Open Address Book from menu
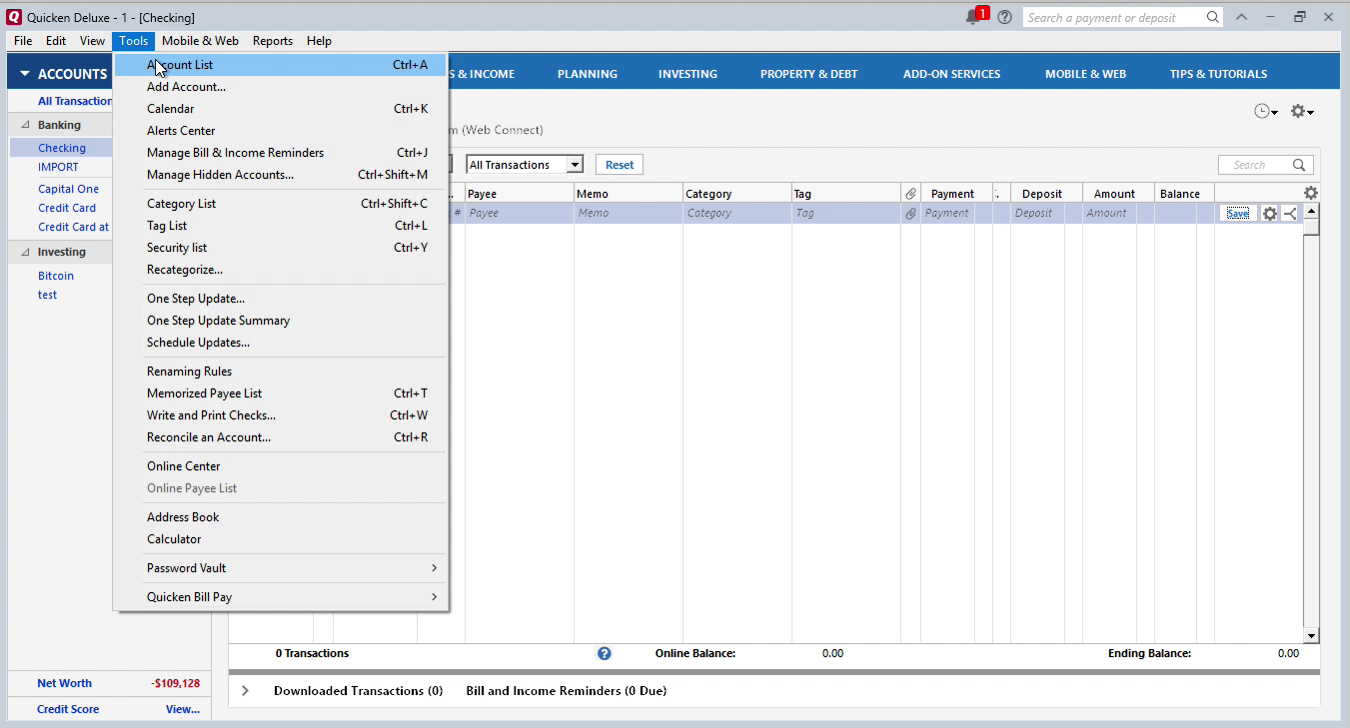Screen dimensions: 1350x728 point(280,518)
